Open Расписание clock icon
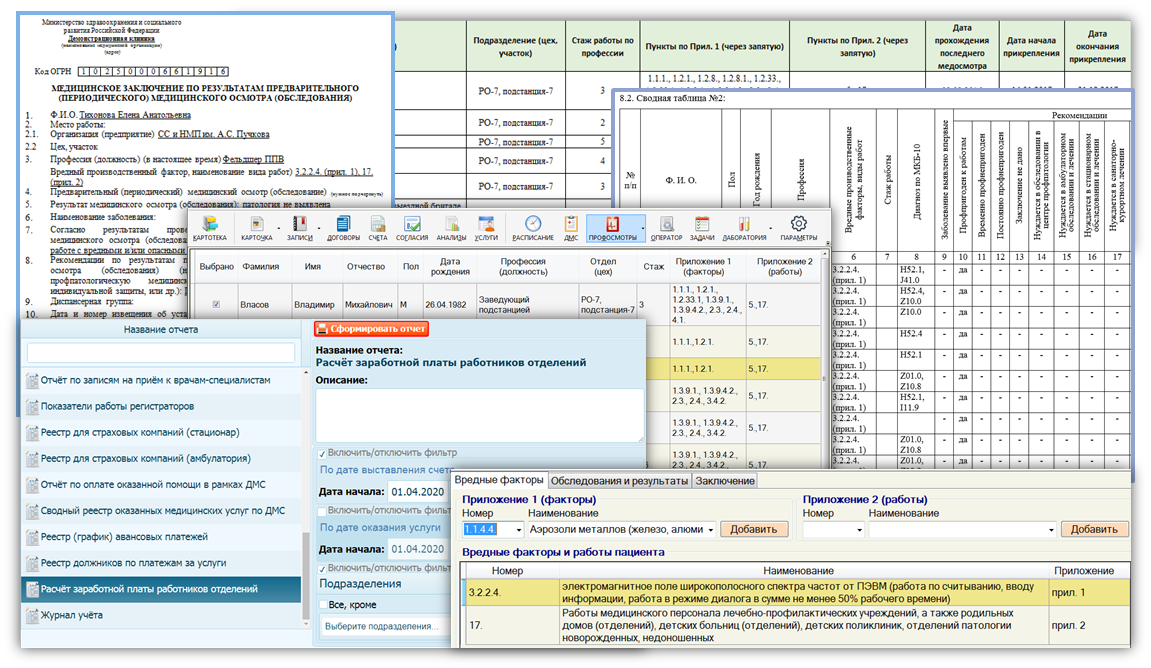1151x668 pixels. click(533, 227)
